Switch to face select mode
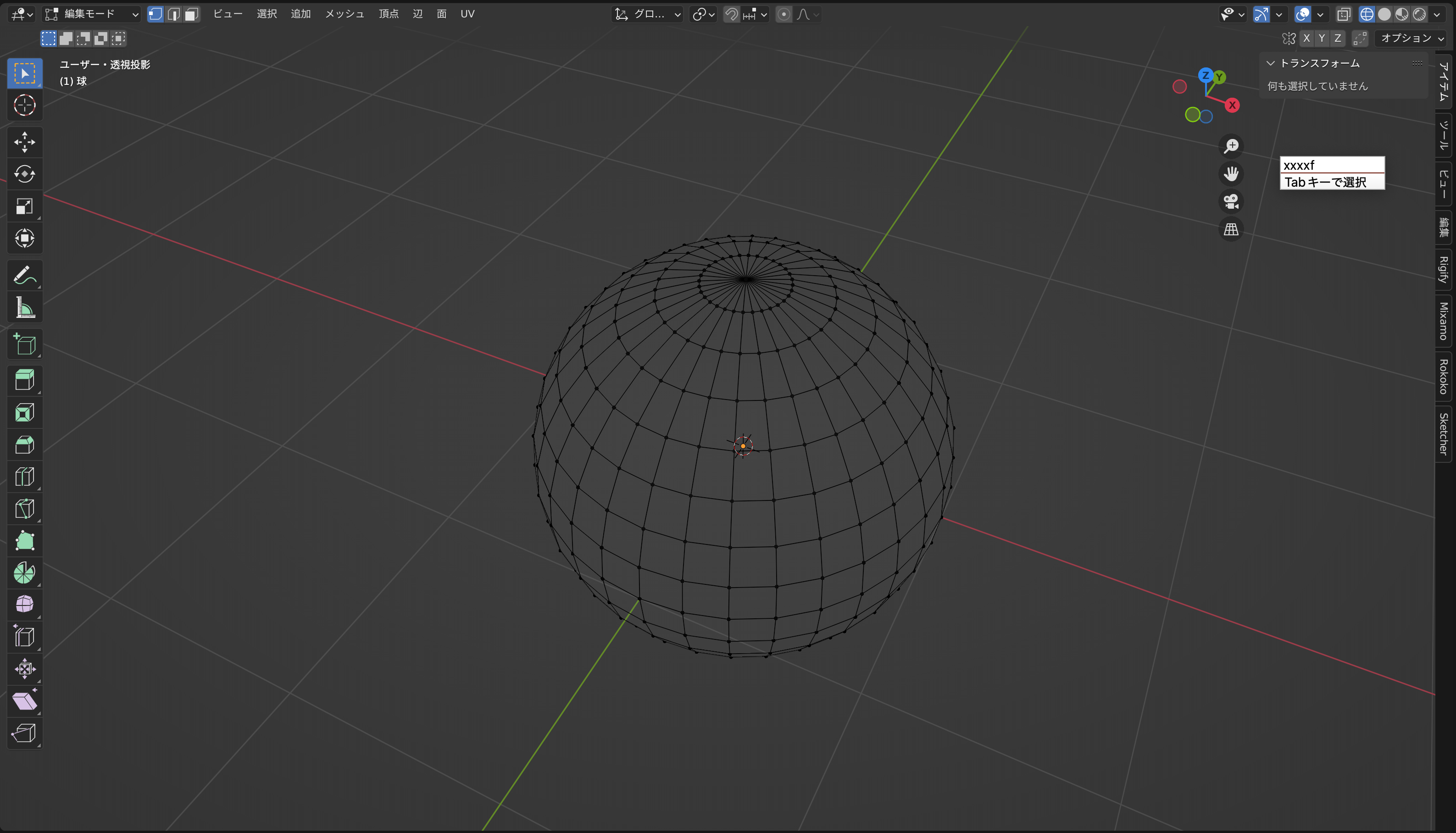1456x833 pixels. pos(192,14)
